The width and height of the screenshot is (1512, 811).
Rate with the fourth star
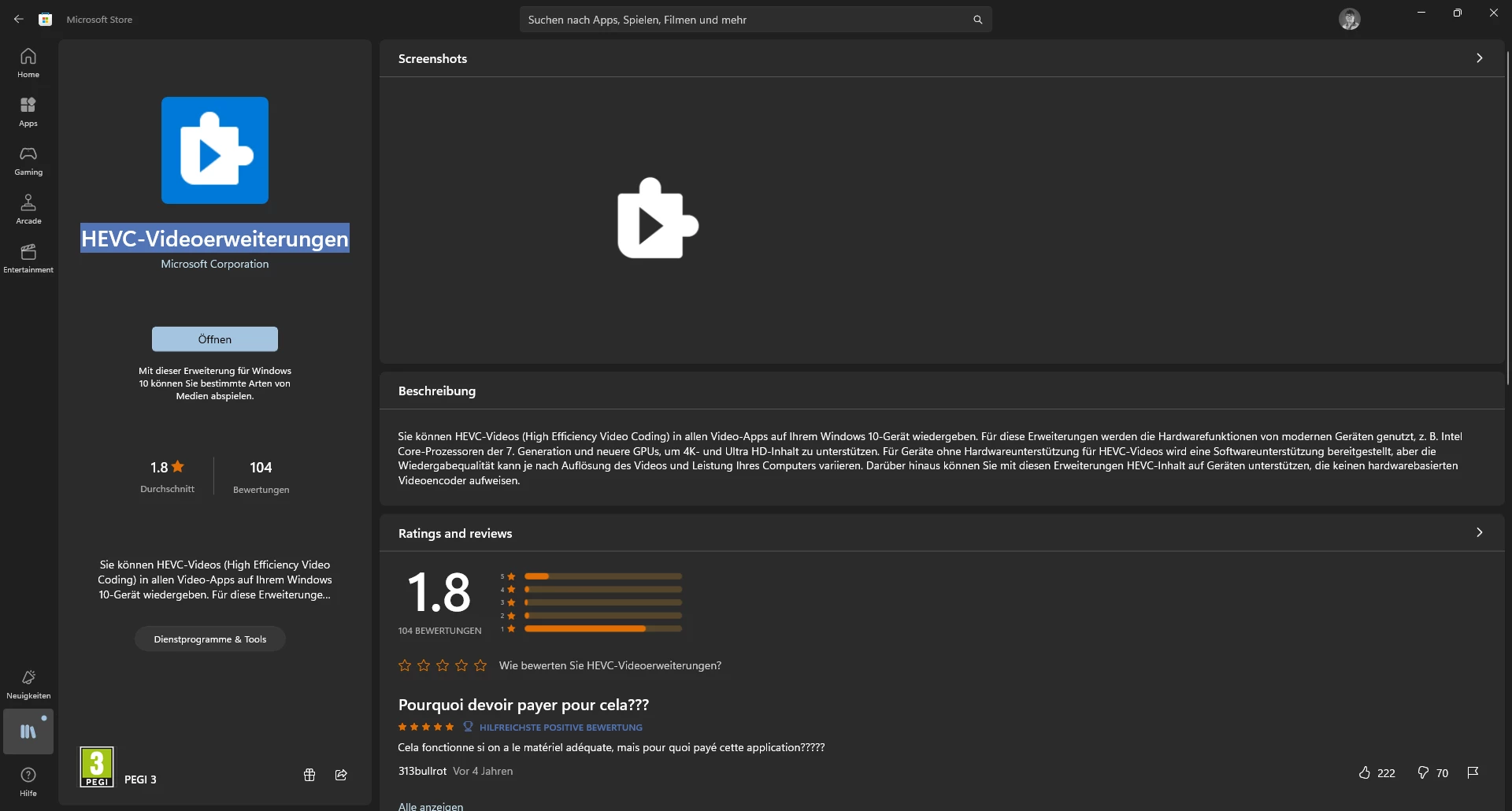[x=461, y=665]
